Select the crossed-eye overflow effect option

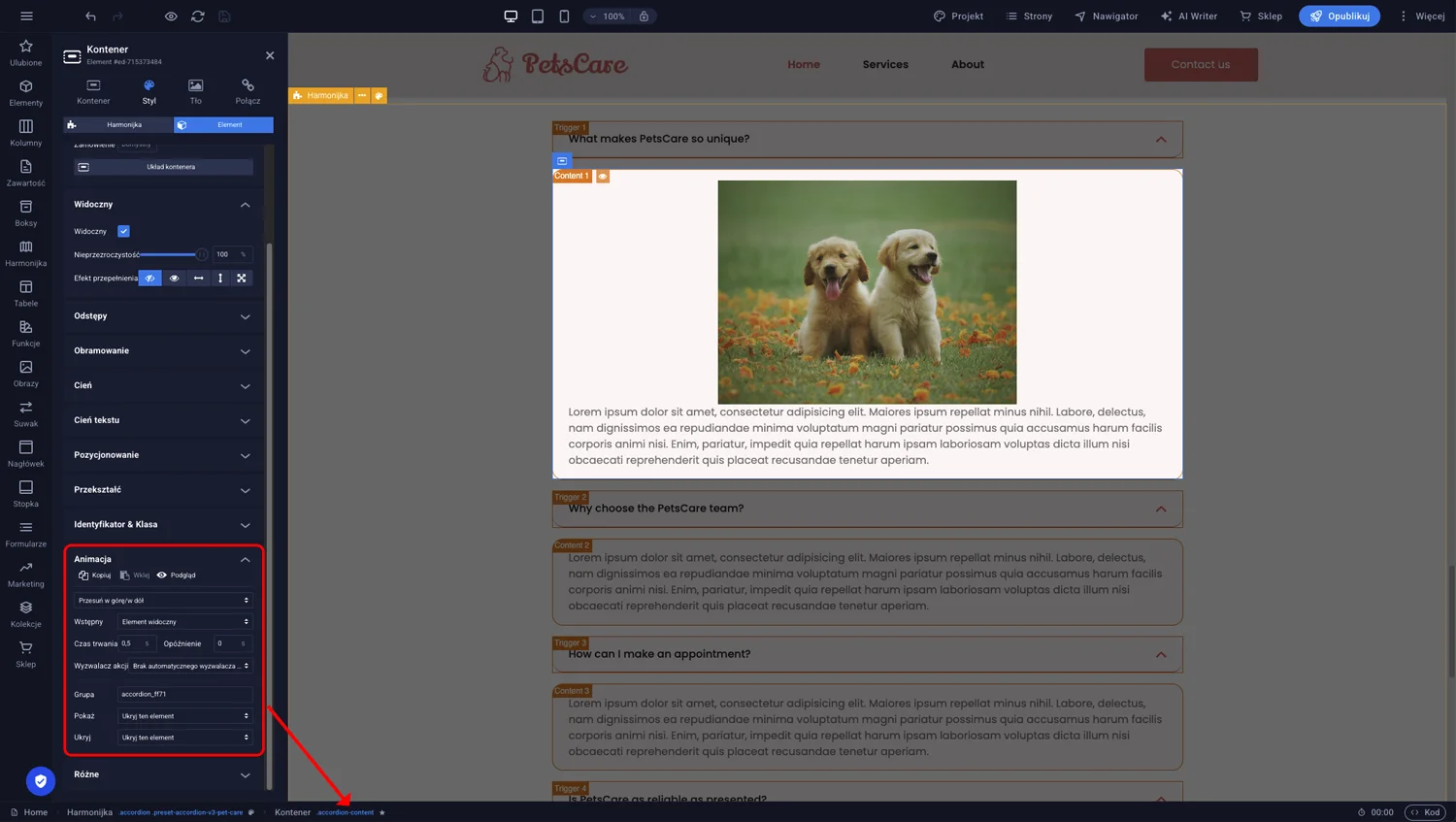(x=149, y=278)
